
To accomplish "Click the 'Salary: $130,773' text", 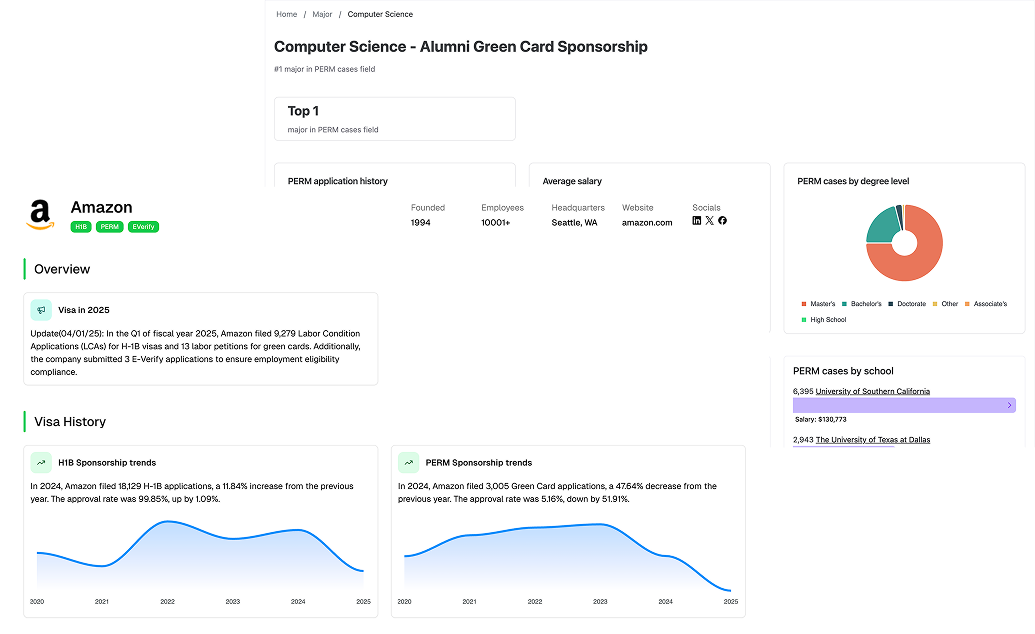I will tap(820, 419).
